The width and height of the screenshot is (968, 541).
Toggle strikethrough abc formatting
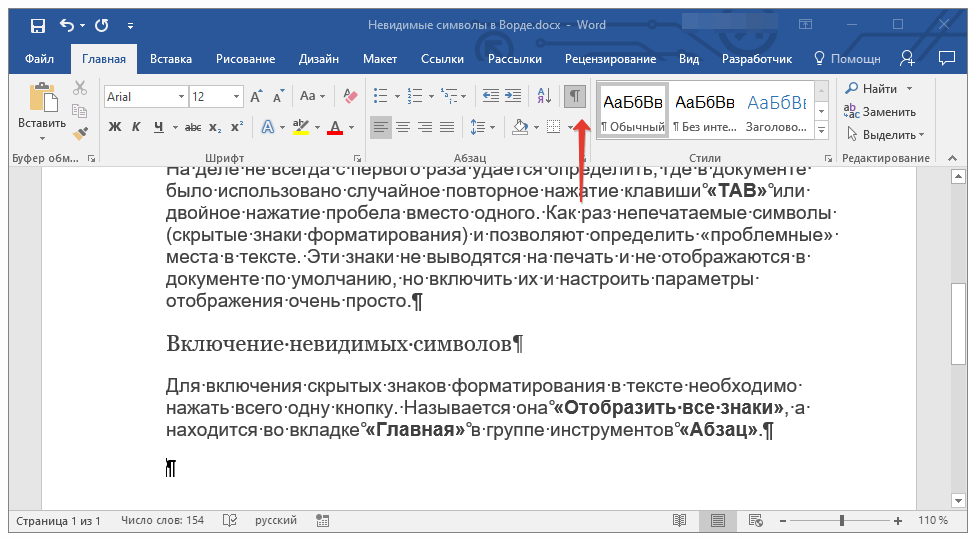coord(193,127)
